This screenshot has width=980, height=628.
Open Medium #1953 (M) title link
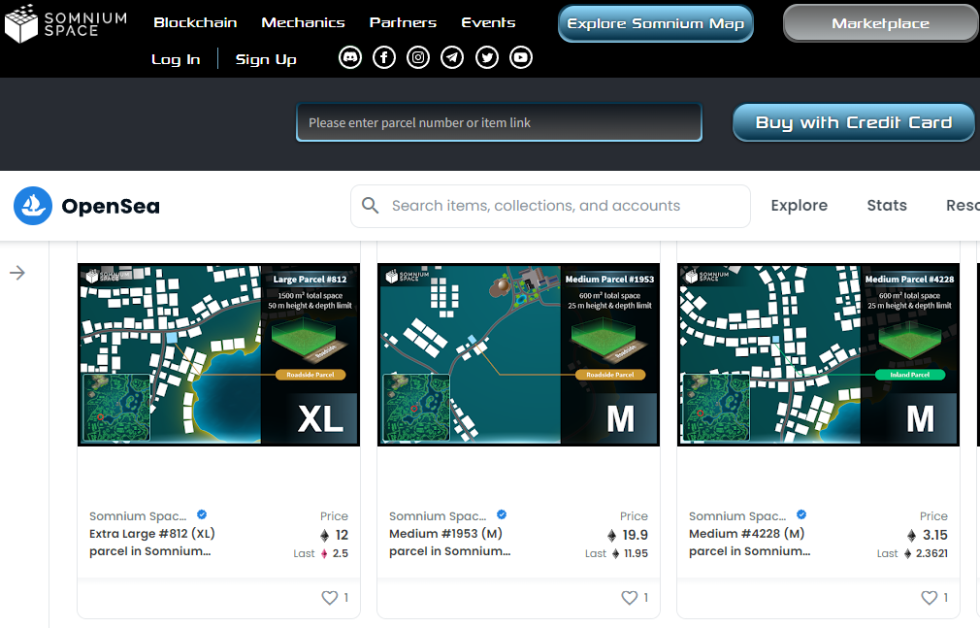click(449, 542)
